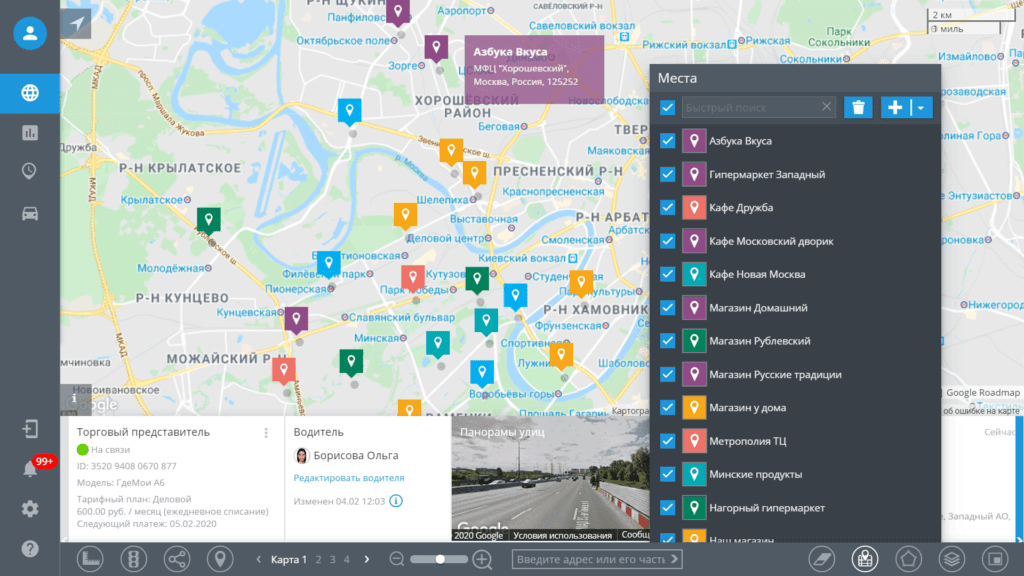Open notifications bell with 99+ badge

point(31,468)
